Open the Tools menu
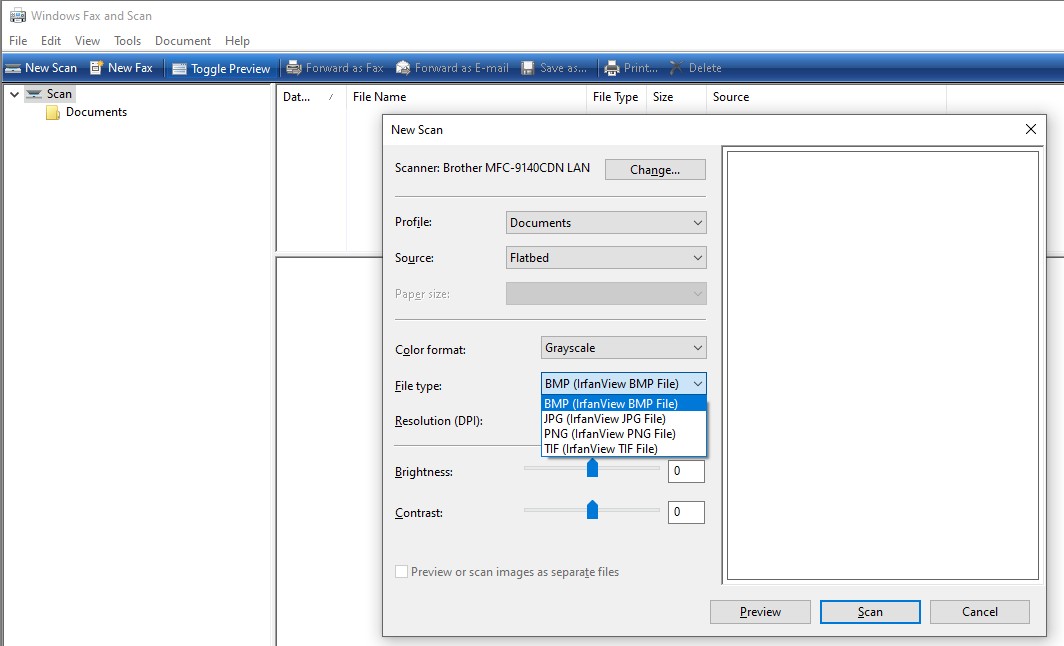 point(127,41)
